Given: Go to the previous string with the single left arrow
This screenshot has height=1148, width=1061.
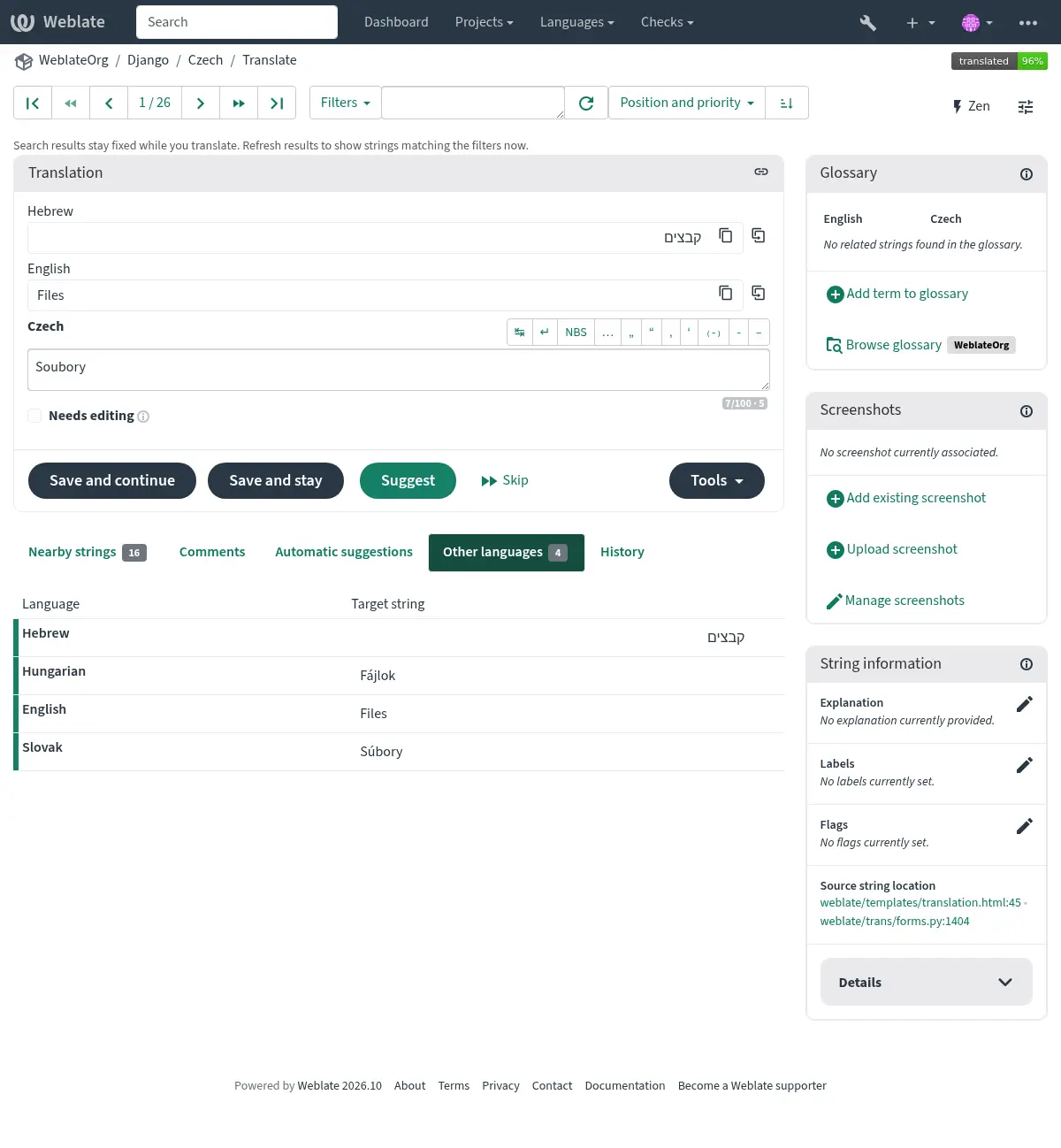Looking at the screenshot, I should (109, 103).
